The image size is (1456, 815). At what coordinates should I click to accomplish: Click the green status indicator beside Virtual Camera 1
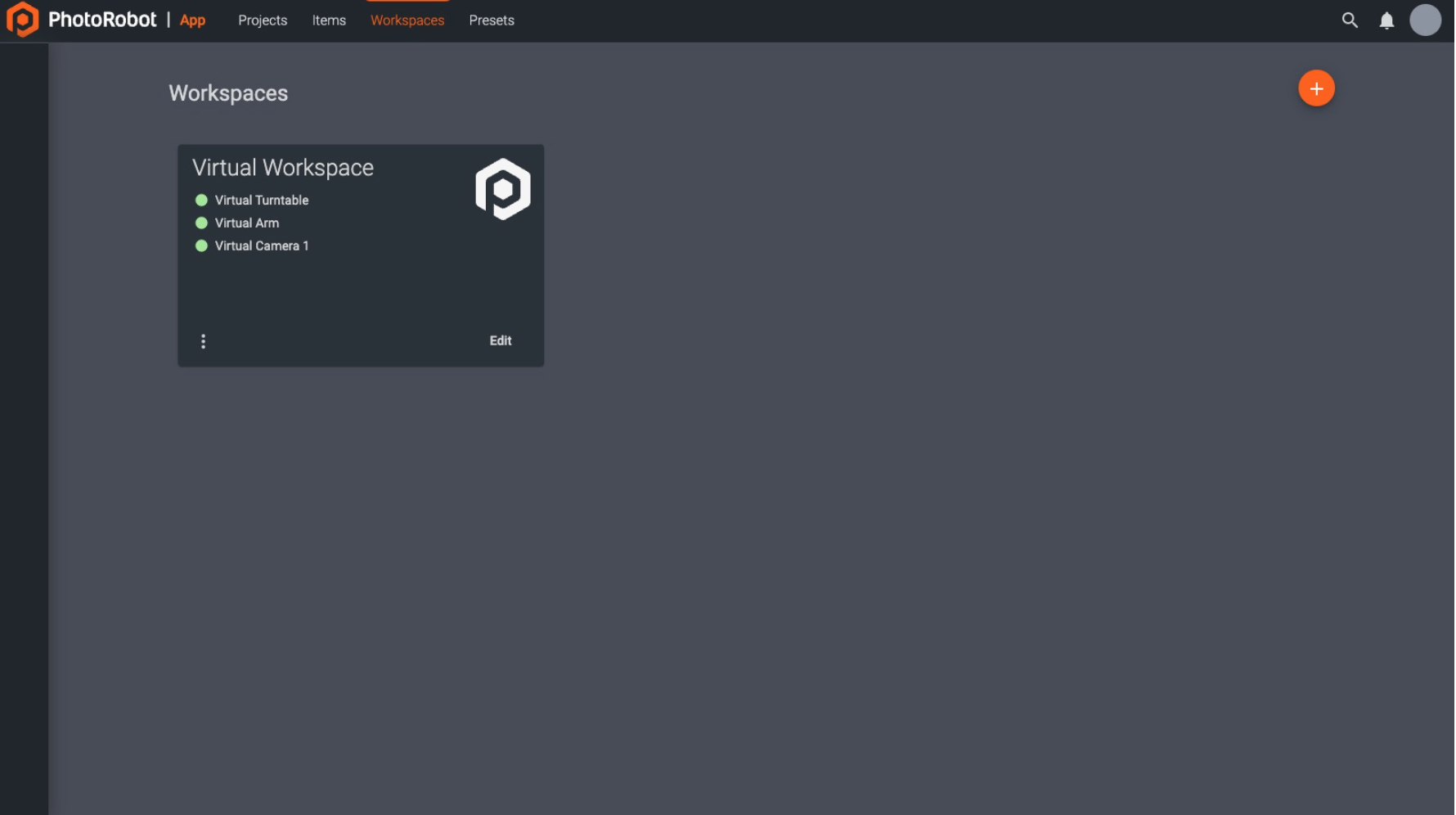pyautogui.click(x=201, y=245)
